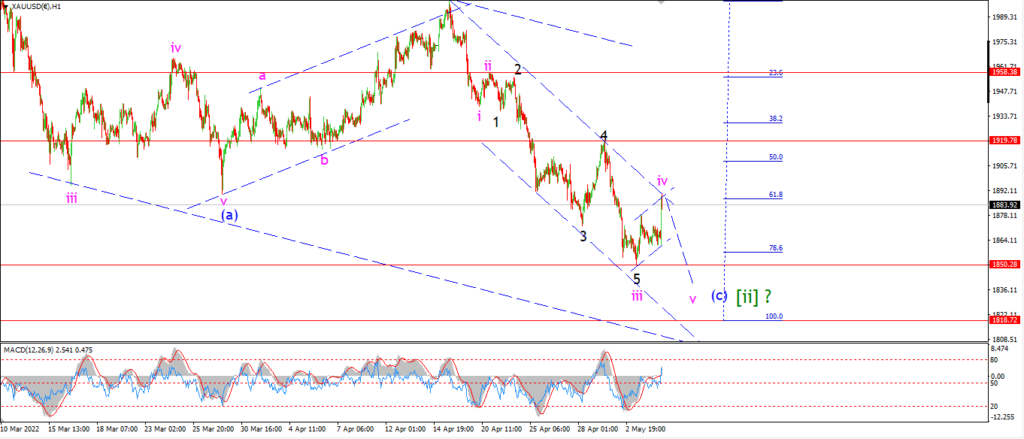The height and width of the screenshot is (439, 1024).
Task: Select the 10 Mar 2022 date label
Action: click(x=20, y=429)
